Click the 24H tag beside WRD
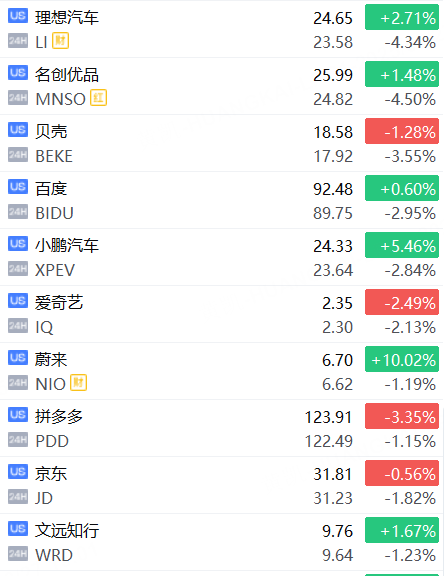The height and width of the screenshot is (576, 444). [x=18, y=554]
